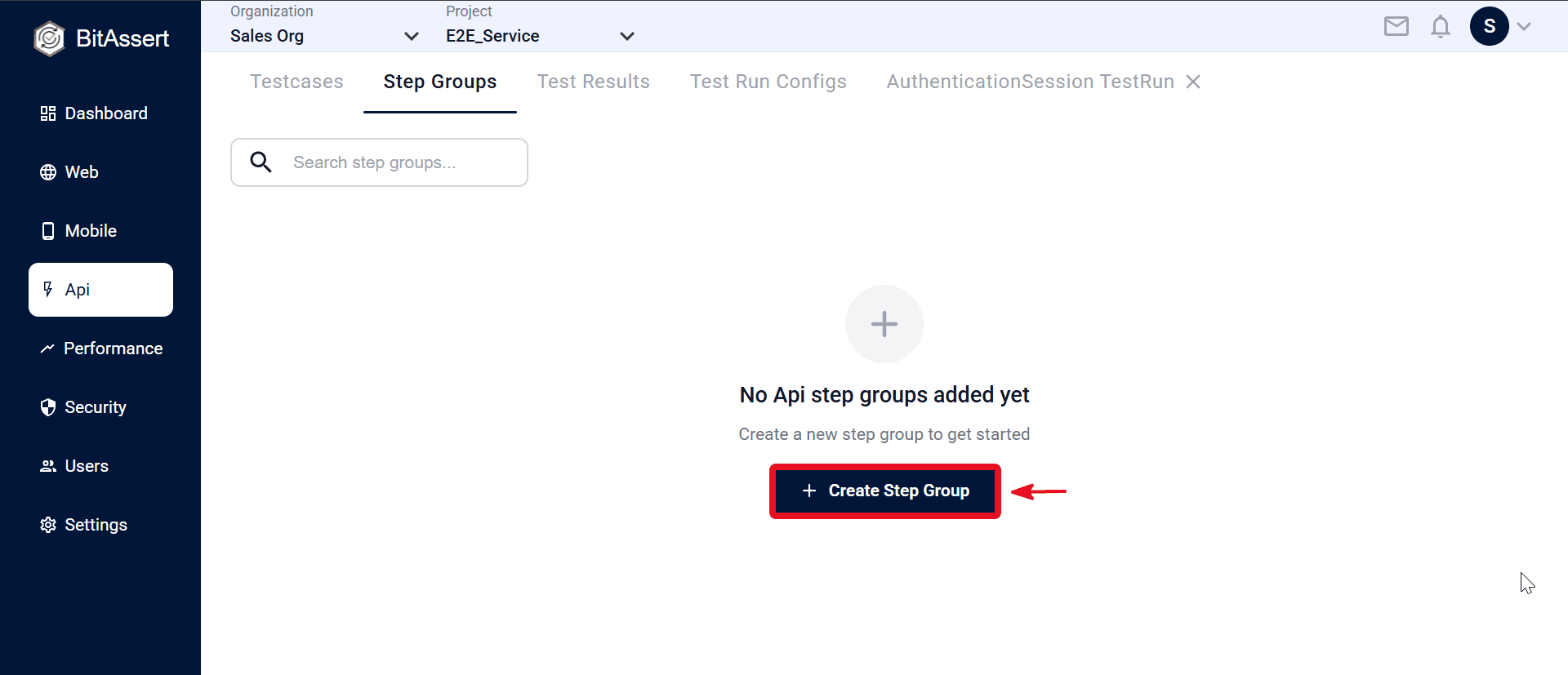Click the large plus circle icon
This screenshot has height=675, width=1568.
tap(884, 324)
